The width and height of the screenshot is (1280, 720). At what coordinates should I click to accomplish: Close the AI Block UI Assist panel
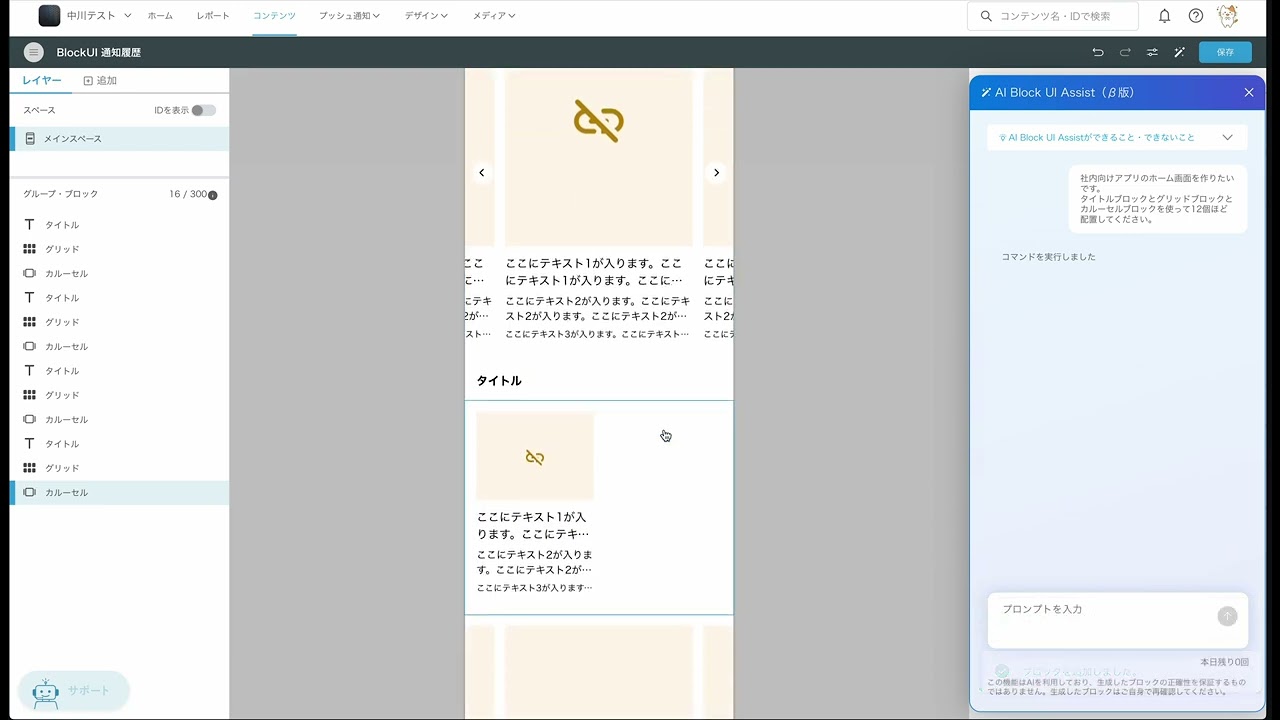[x=1249, y=92]
